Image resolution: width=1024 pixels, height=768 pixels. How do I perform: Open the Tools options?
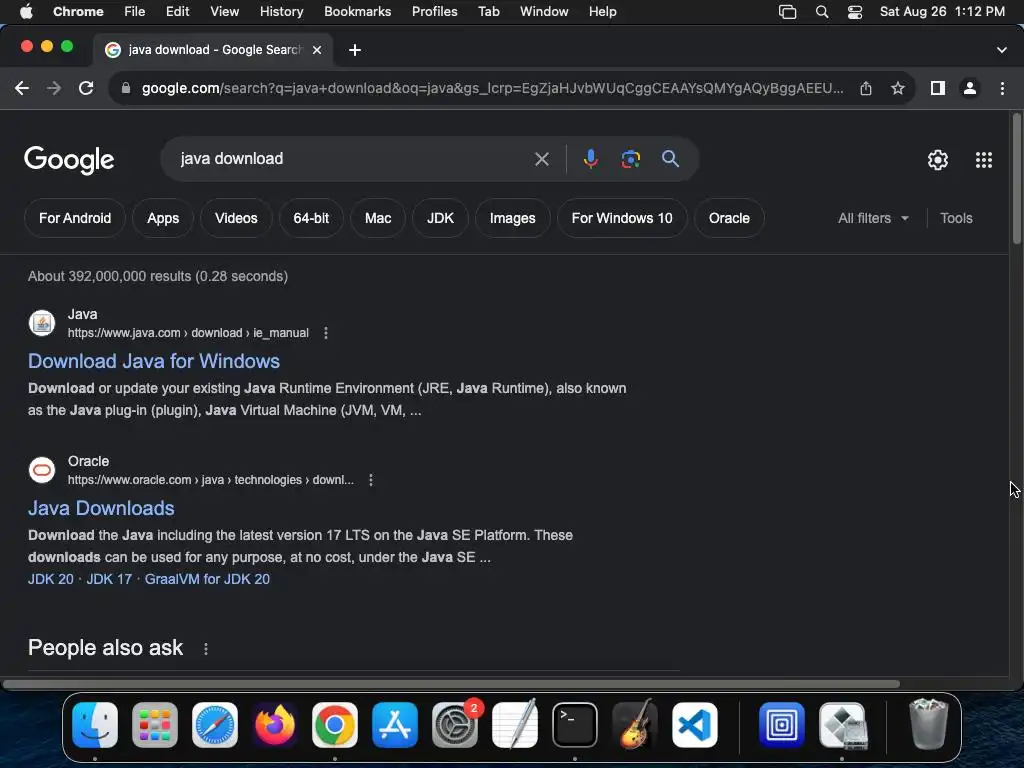tap(956, 218)
